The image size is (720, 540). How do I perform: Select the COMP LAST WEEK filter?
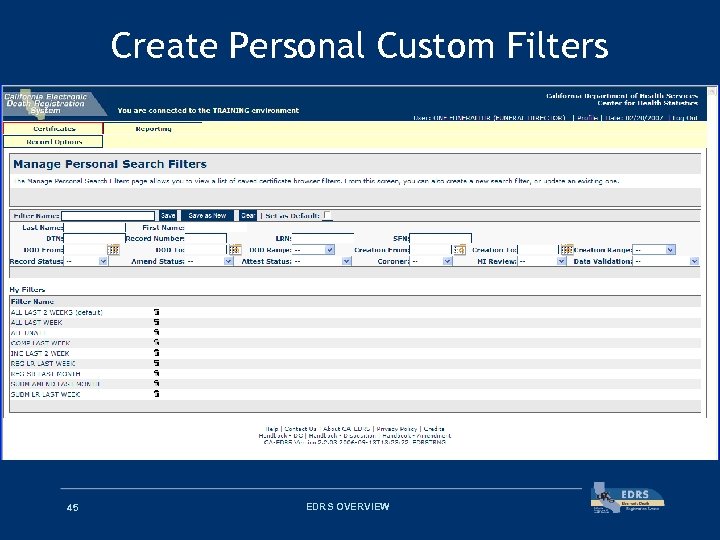(40, 343)
